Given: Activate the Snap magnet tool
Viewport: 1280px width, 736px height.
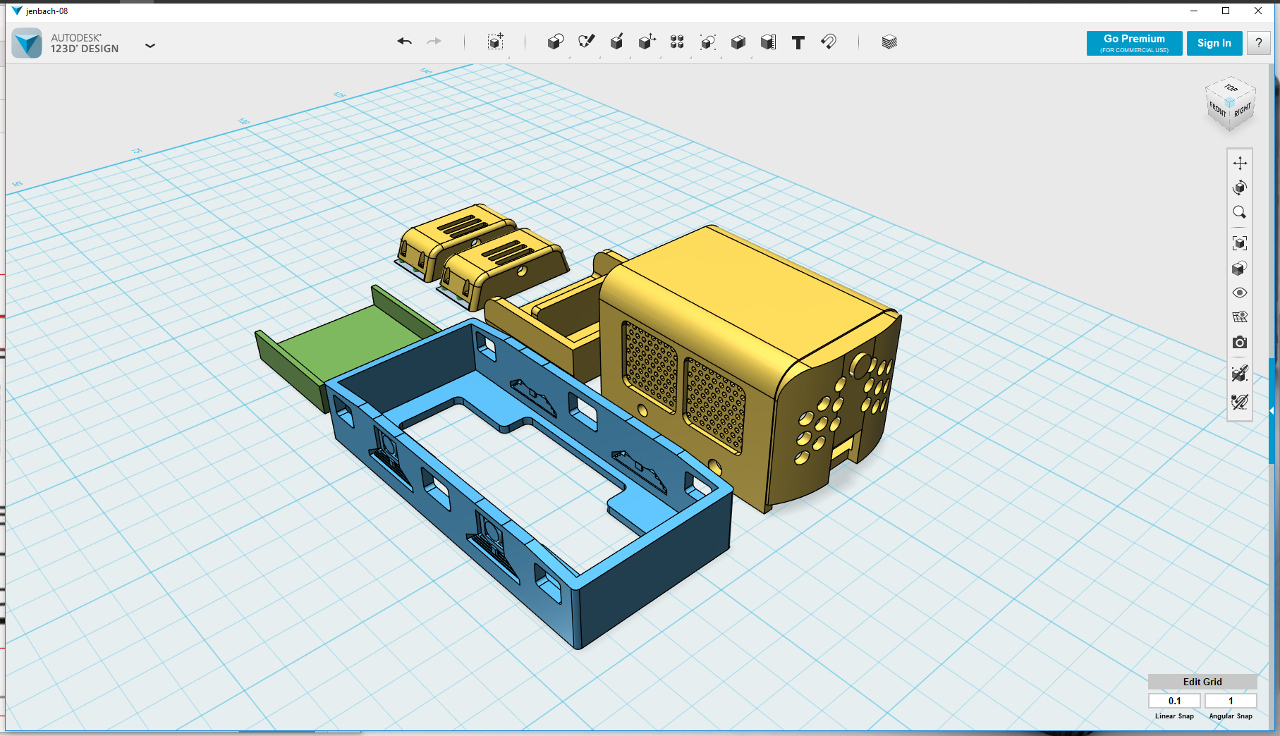Looking at the screenshot, I should (x=829, y=42).
